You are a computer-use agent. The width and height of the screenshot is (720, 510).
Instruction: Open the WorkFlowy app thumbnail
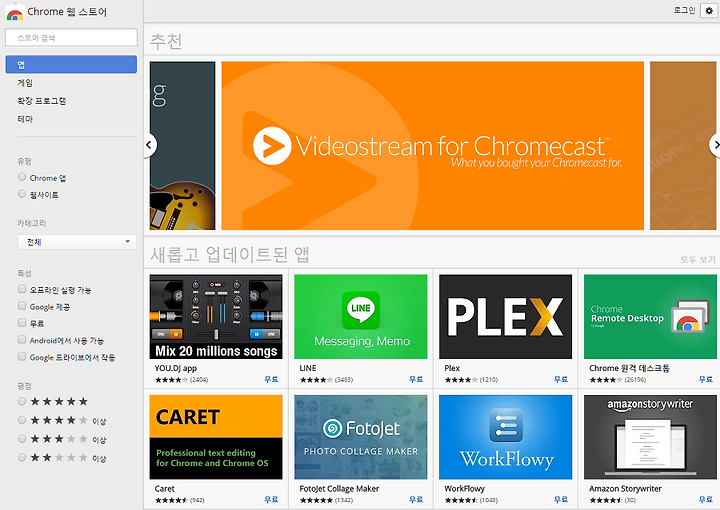pyautogui.click(x=506, y=437)
